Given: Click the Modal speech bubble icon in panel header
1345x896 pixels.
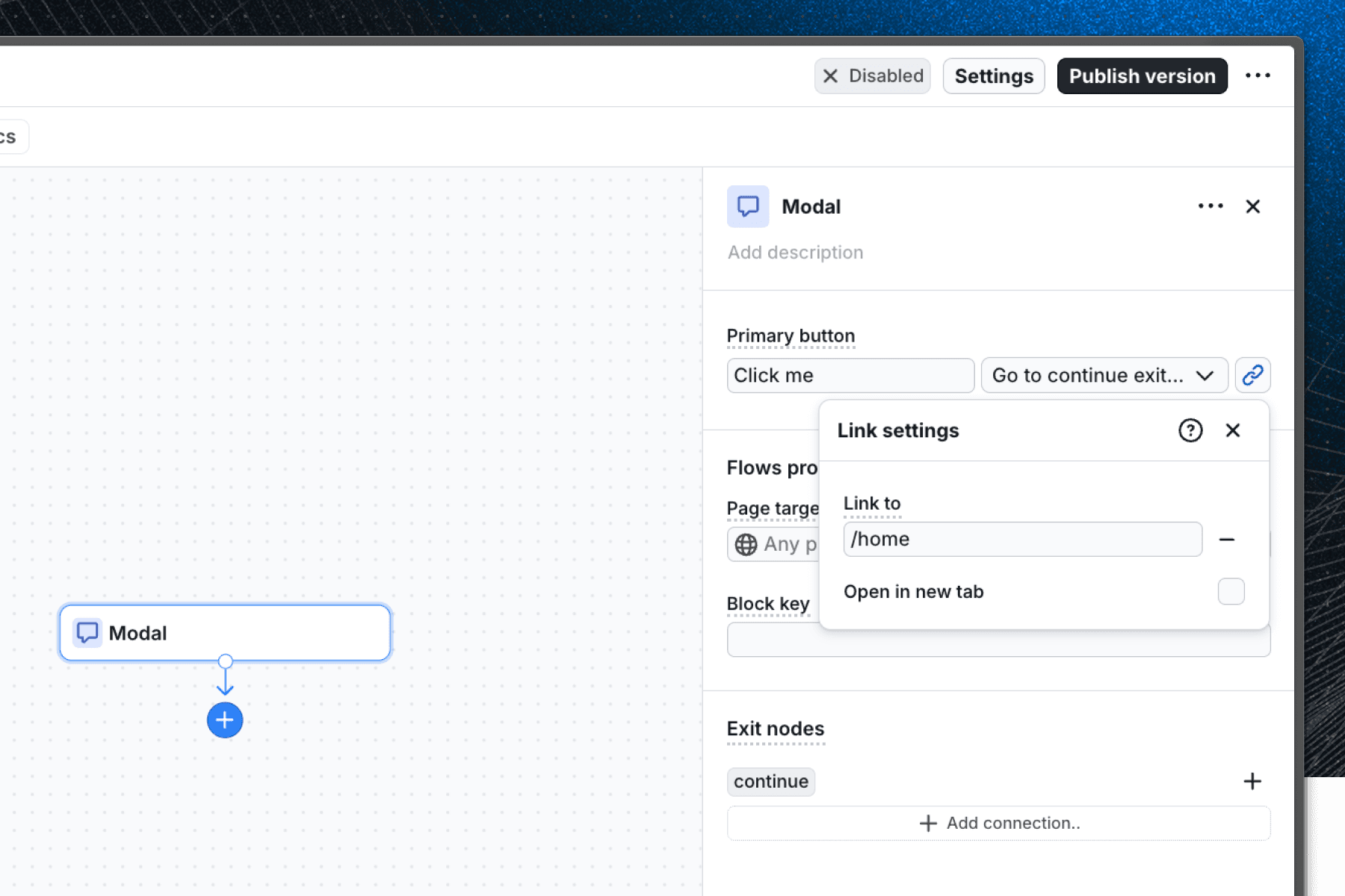Looking at the screenshot, I should point(747,206).
